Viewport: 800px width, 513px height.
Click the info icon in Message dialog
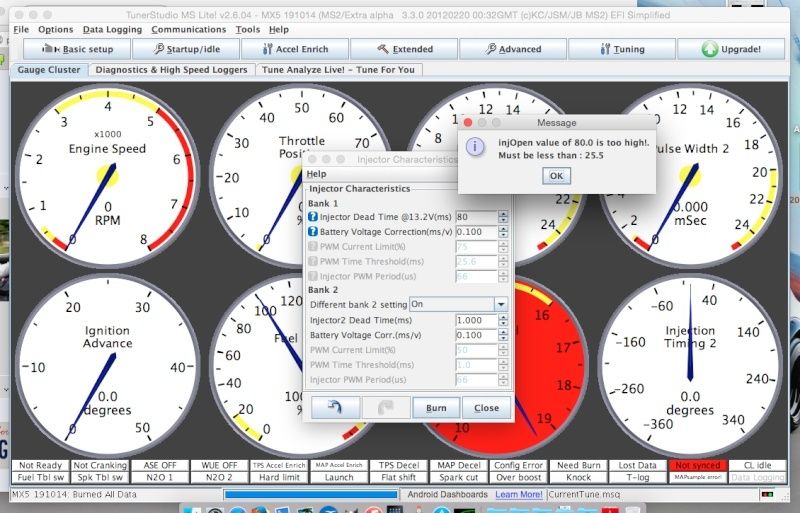point(475,148)
